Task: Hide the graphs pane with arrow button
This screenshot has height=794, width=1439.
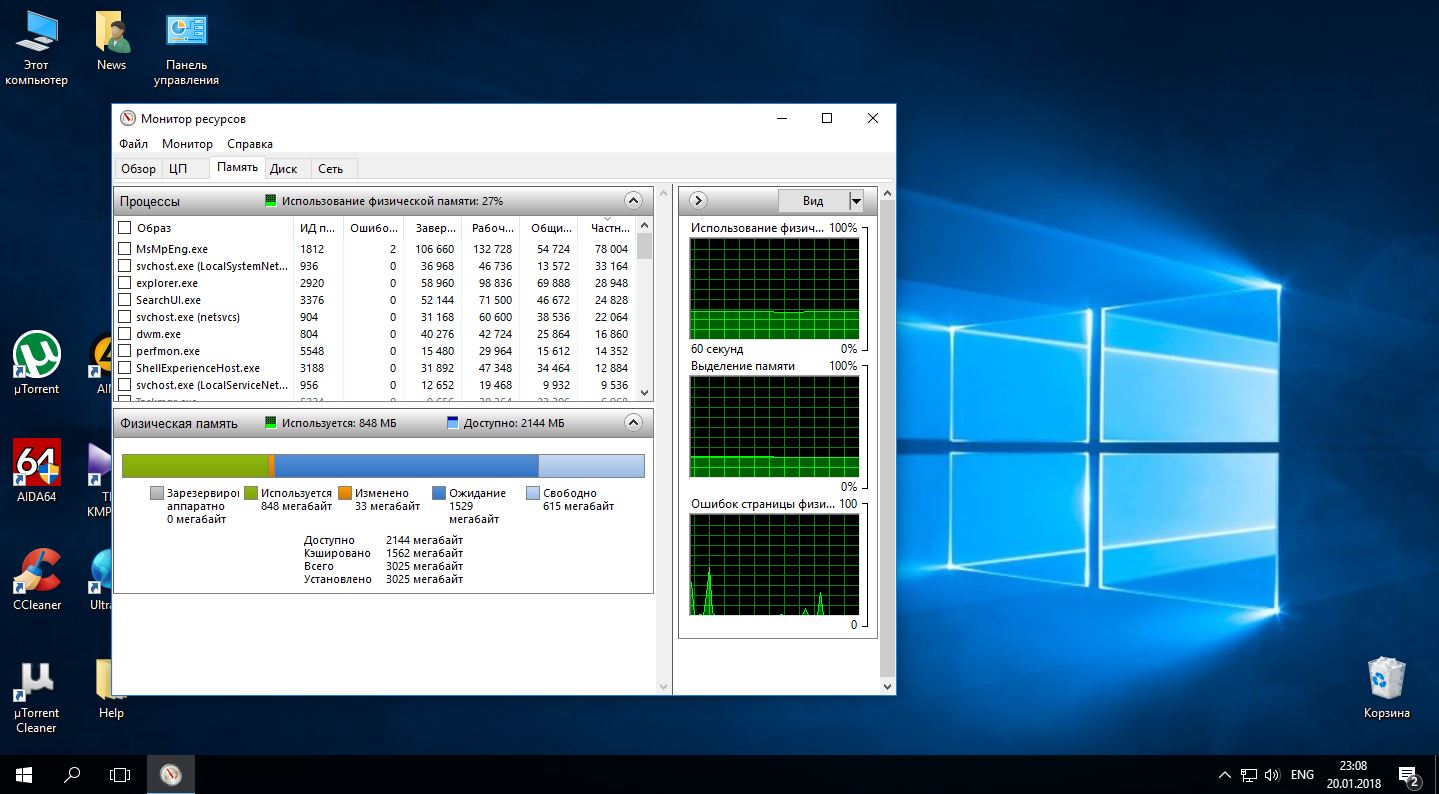Action: coord(699,201)
